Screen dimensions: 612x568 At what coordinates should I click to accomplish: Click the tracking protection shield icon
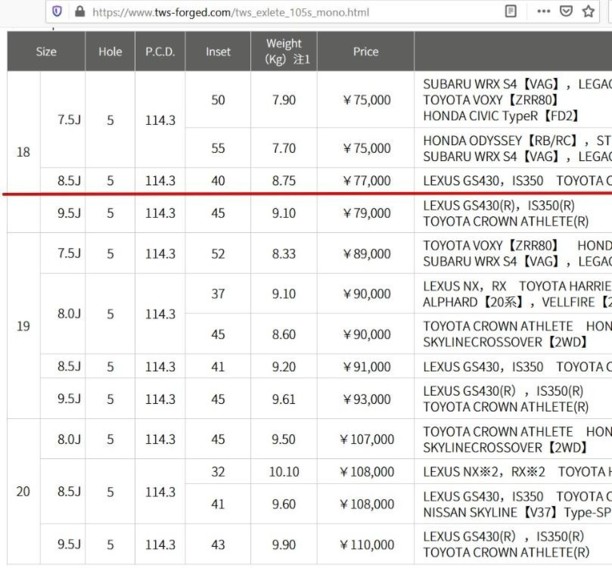pos(57,11)
